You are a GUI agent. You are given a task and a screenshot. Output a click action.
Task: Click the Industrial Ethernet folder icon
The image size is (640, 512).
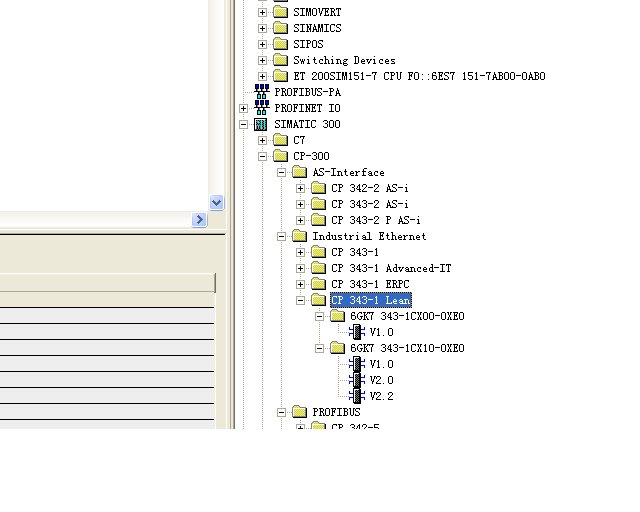pos(300,236)
